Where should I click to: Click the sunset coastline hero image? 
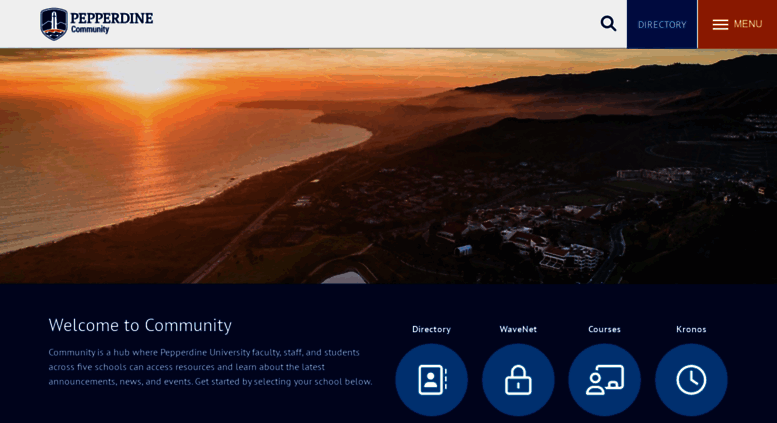388,166
